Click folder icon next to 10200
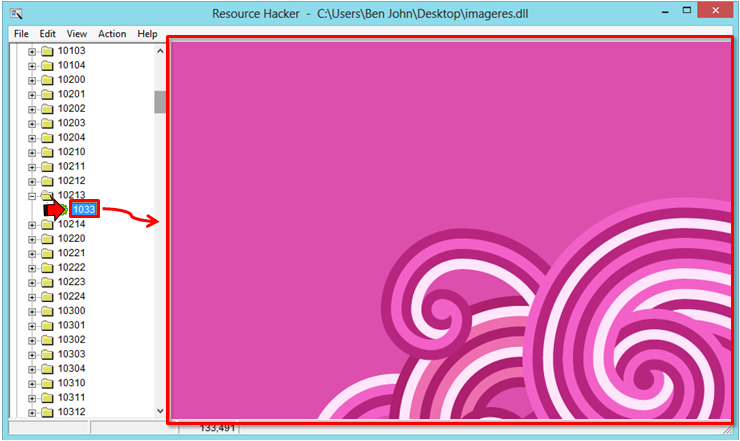The height and width of the screenshot is (441, 740). point(46,80)
